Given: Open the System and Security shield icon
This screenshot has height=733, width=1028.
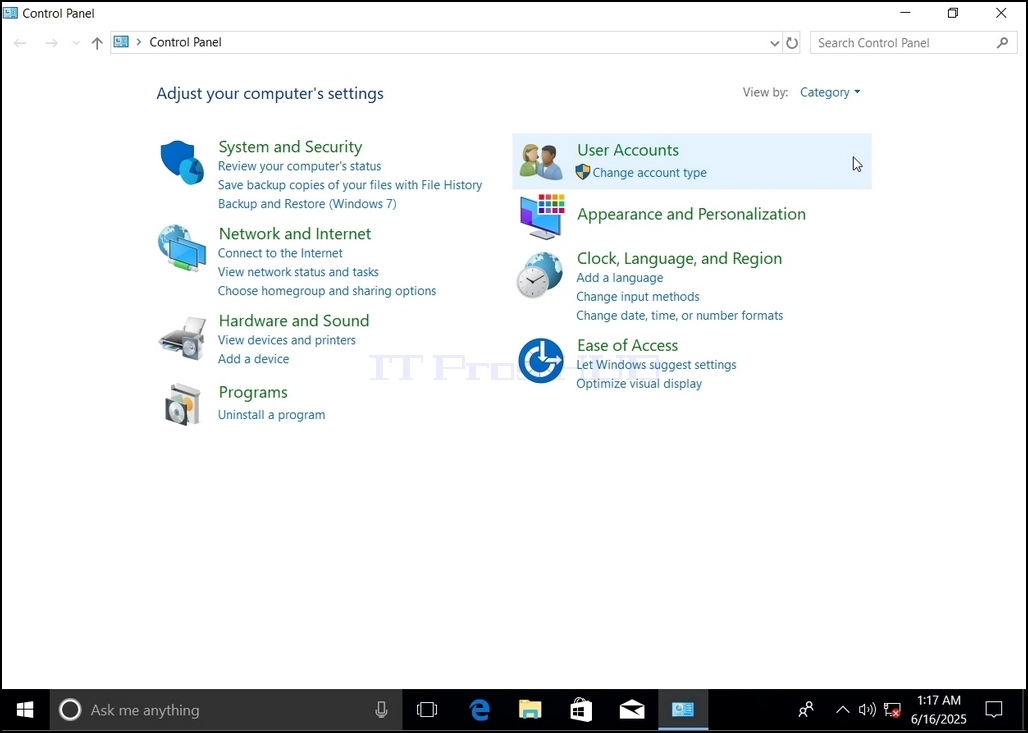Looking at the screenshot, I should 182,162.
